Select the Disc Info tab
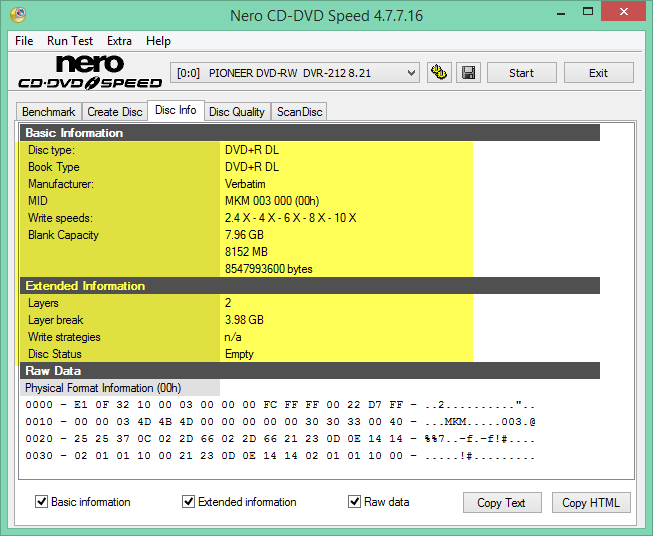653x536 pixels. pos(176,110)
